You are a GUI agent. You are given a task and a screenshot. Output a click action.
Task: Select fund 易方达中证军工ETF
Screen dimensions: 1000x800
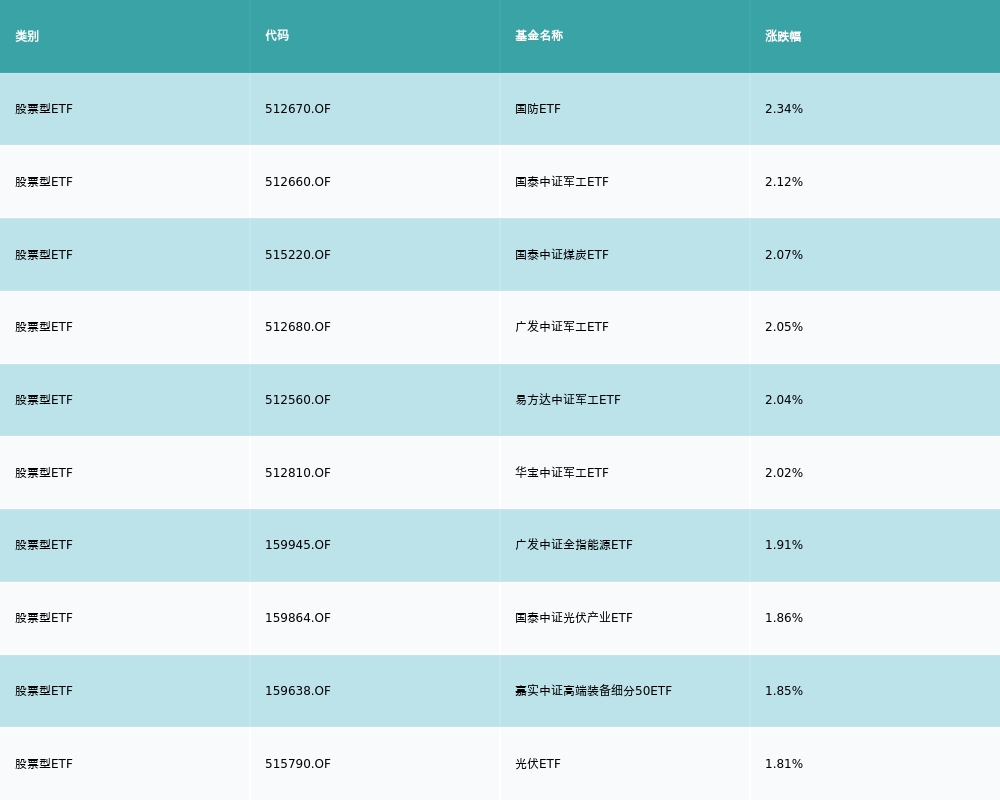(568, 399)
